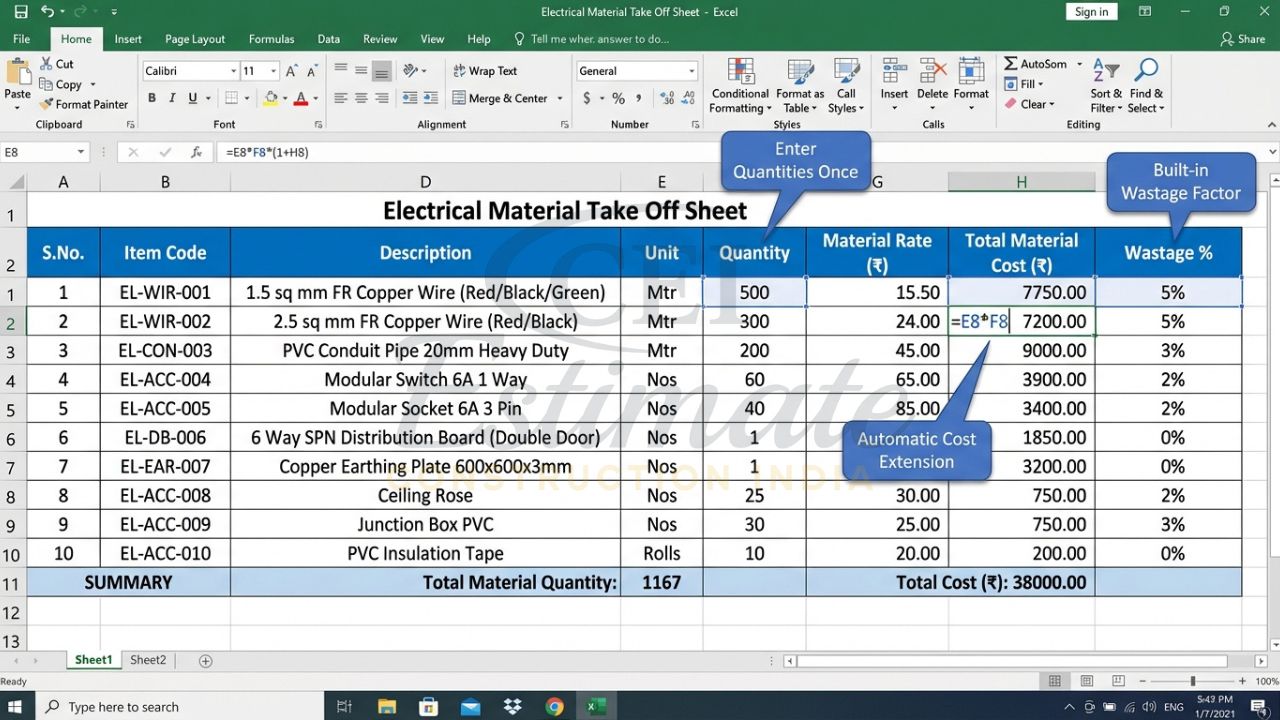
Task: Toggle Italic formatting
Action: 170,97
